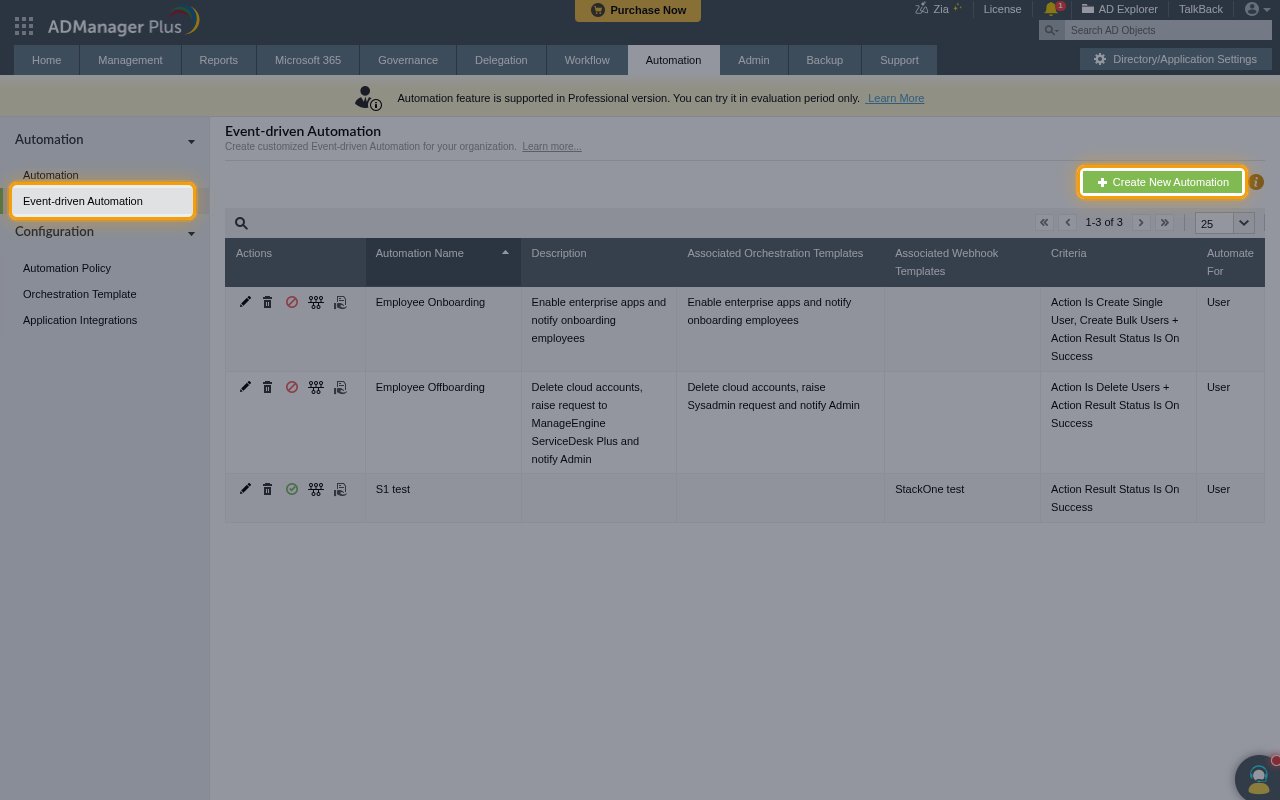Go to the Backup tab
This screenshot has height=800, width=1280.
[x=824, y=60]
